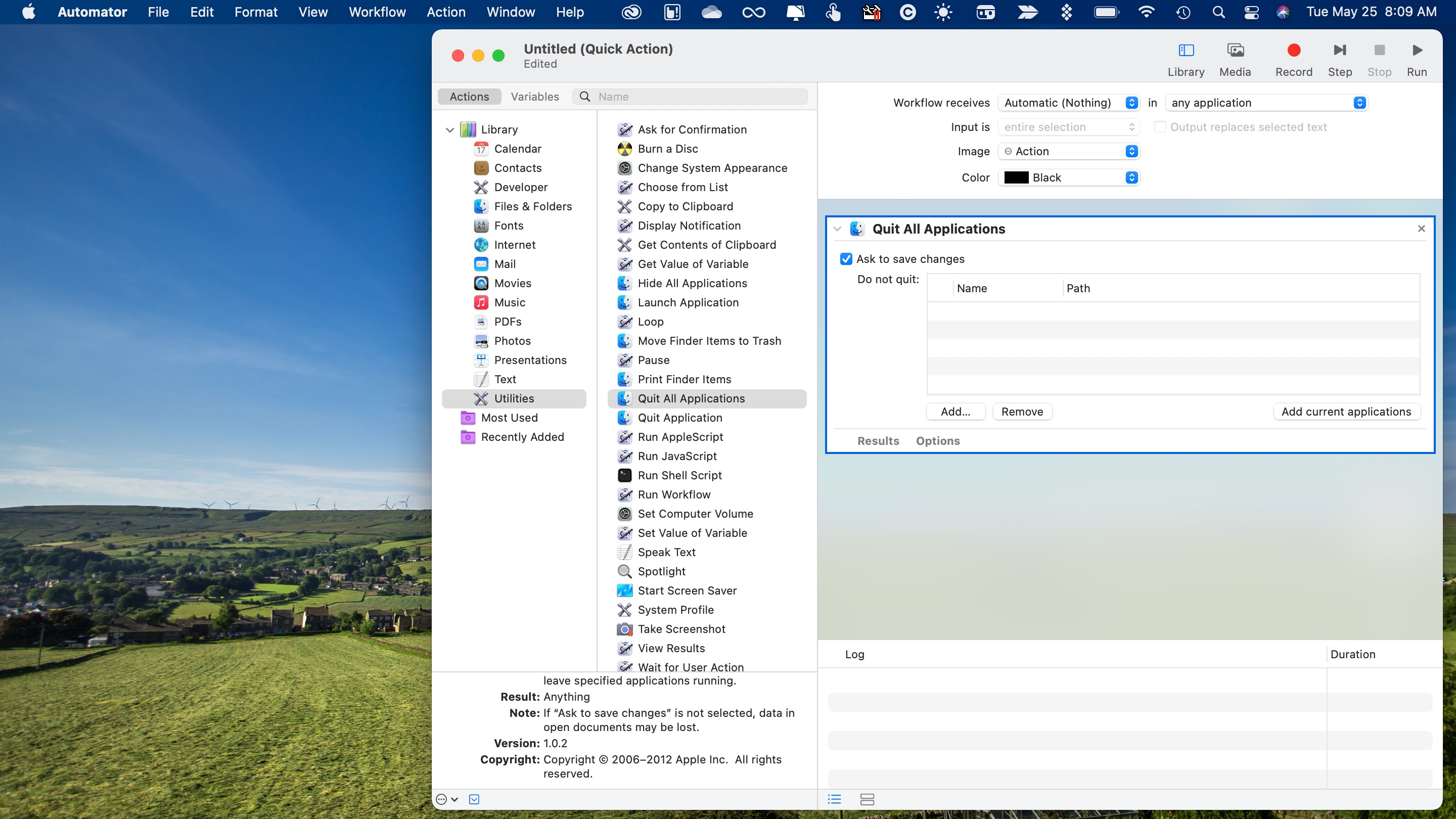Click the Wi-Fi menu bar icon
The width and height of the screenshot is (1456, 819).
1146,12
